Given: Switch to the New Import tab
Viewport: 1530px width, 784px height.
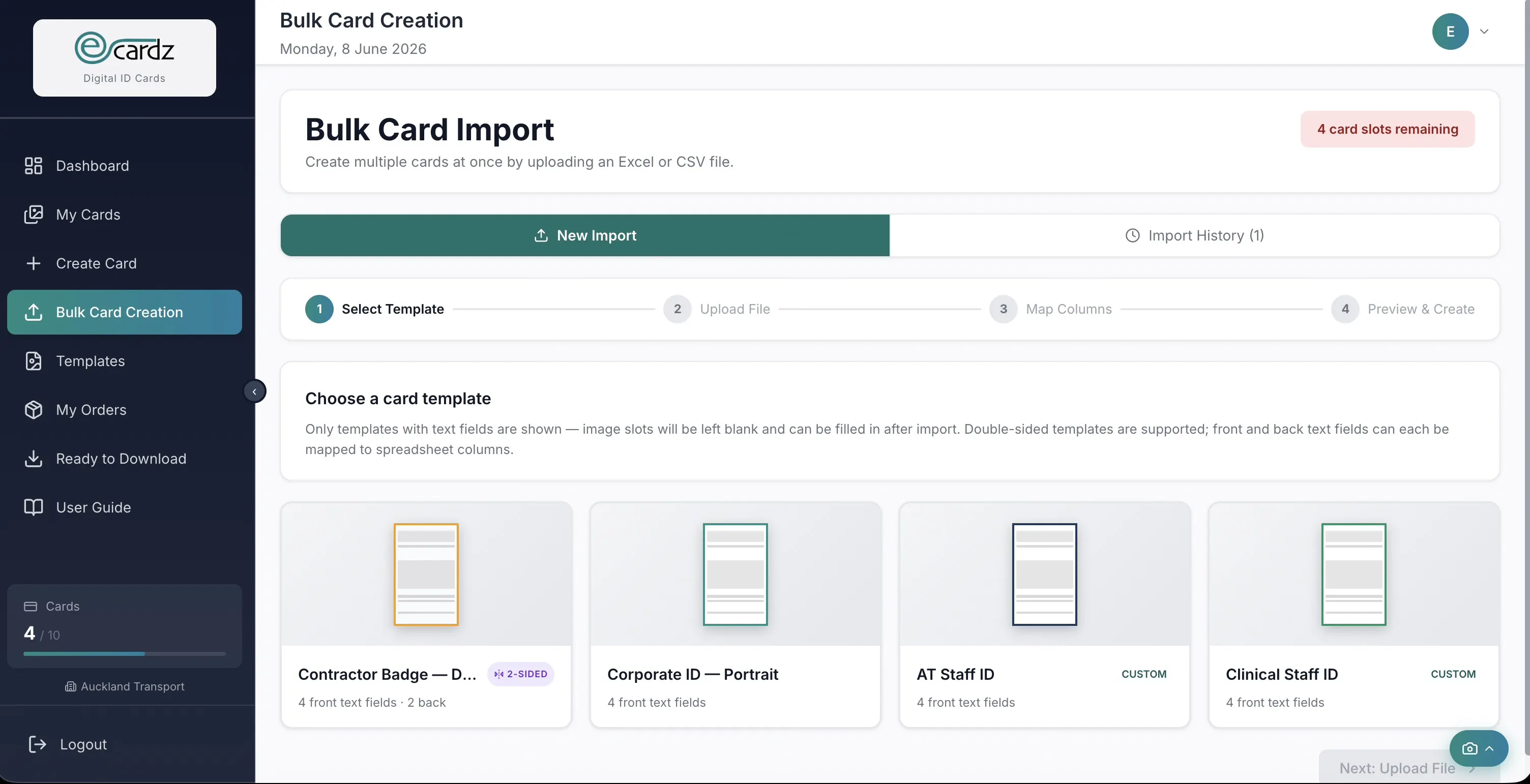Looking at the screenshot, I should coord(585,235).
